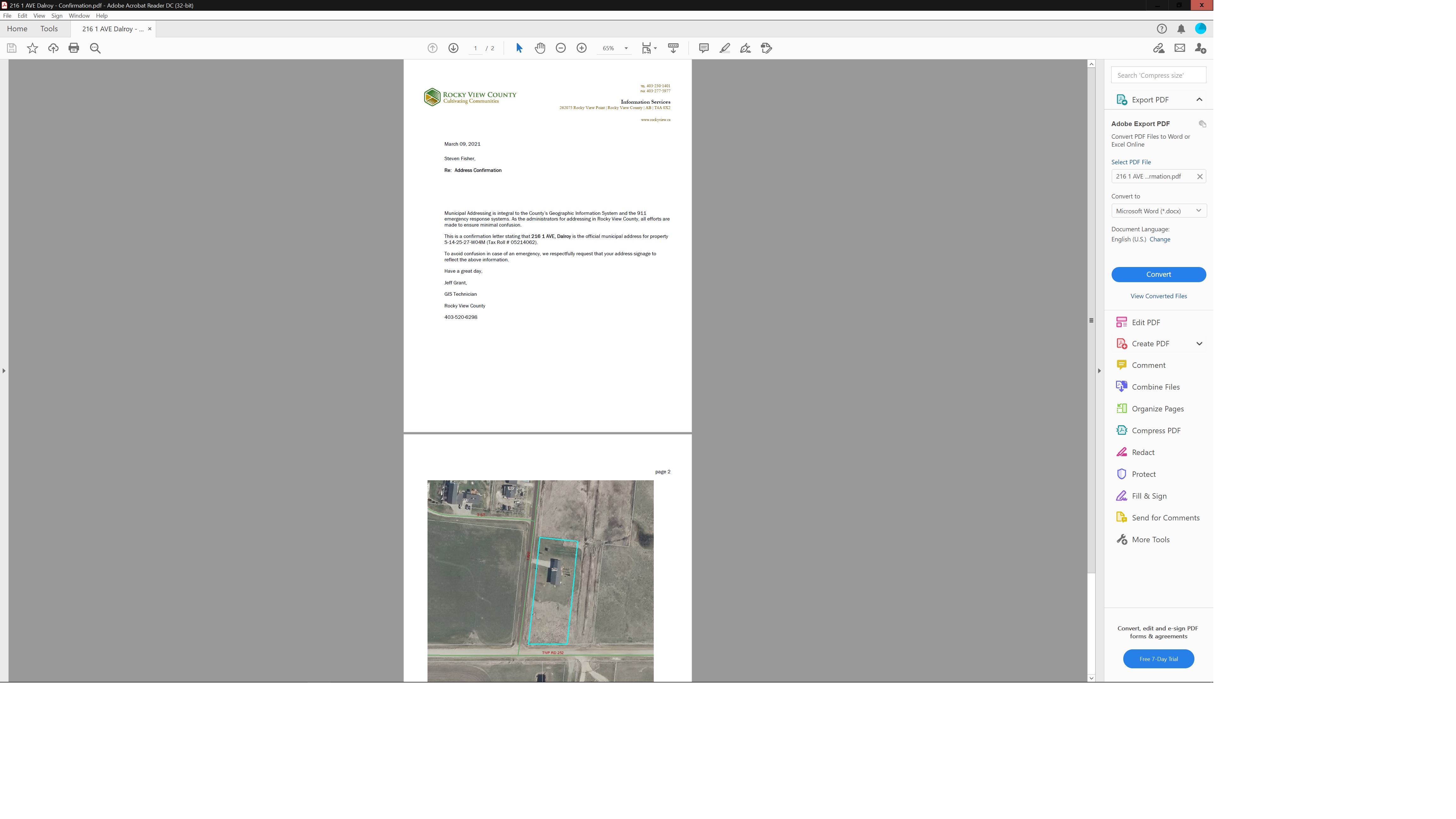Click the Zoom in plus icon

point(581,48)
